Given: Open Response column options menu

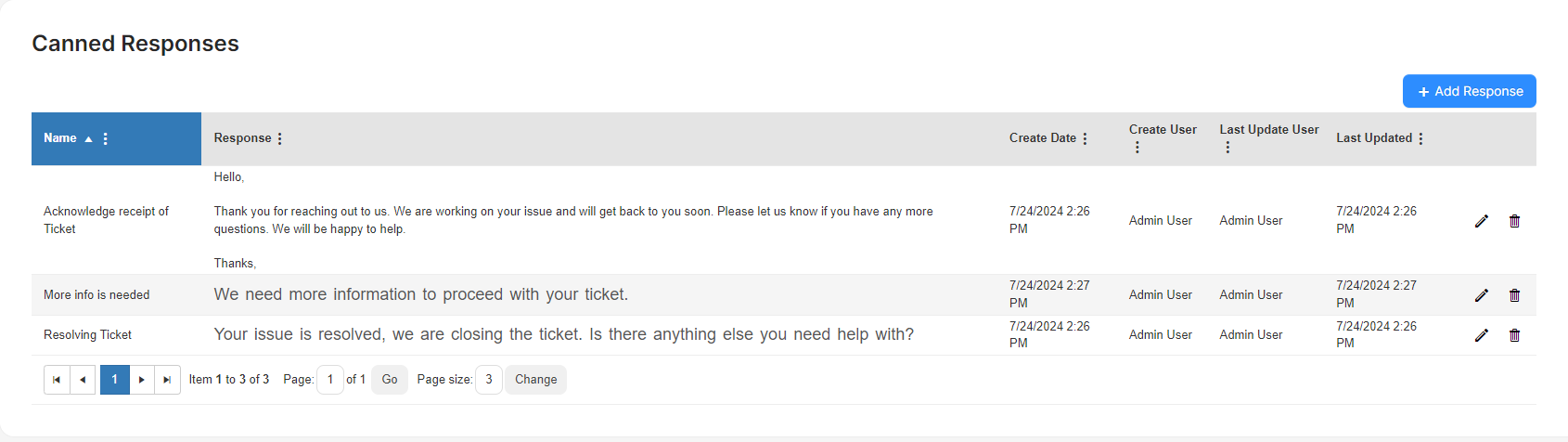Looking at the screenshot, I should 279,138.
